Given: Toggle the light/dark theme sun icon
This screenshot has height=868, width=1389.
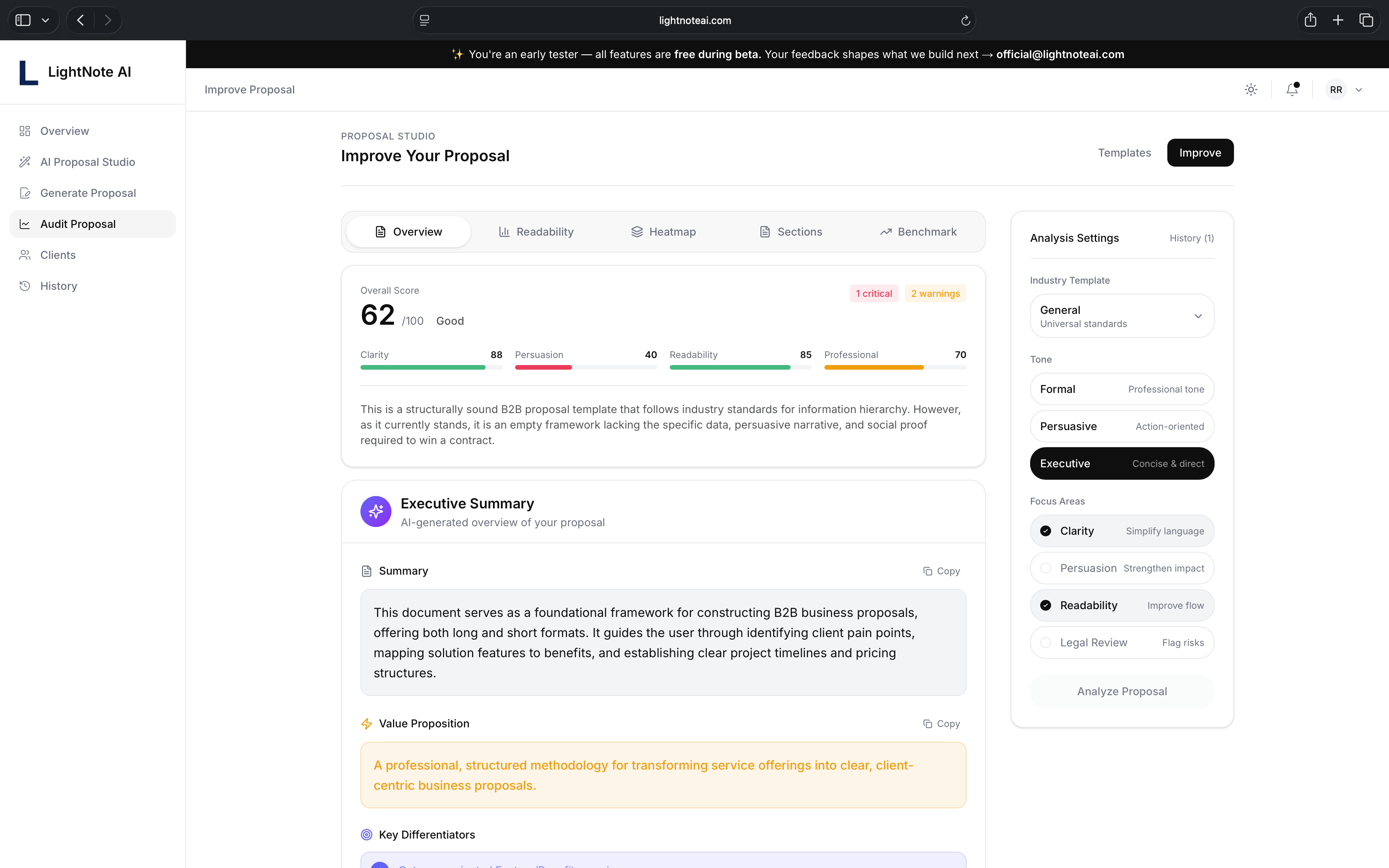Looking at the screenshot, I should click(x=1251, y=90).
